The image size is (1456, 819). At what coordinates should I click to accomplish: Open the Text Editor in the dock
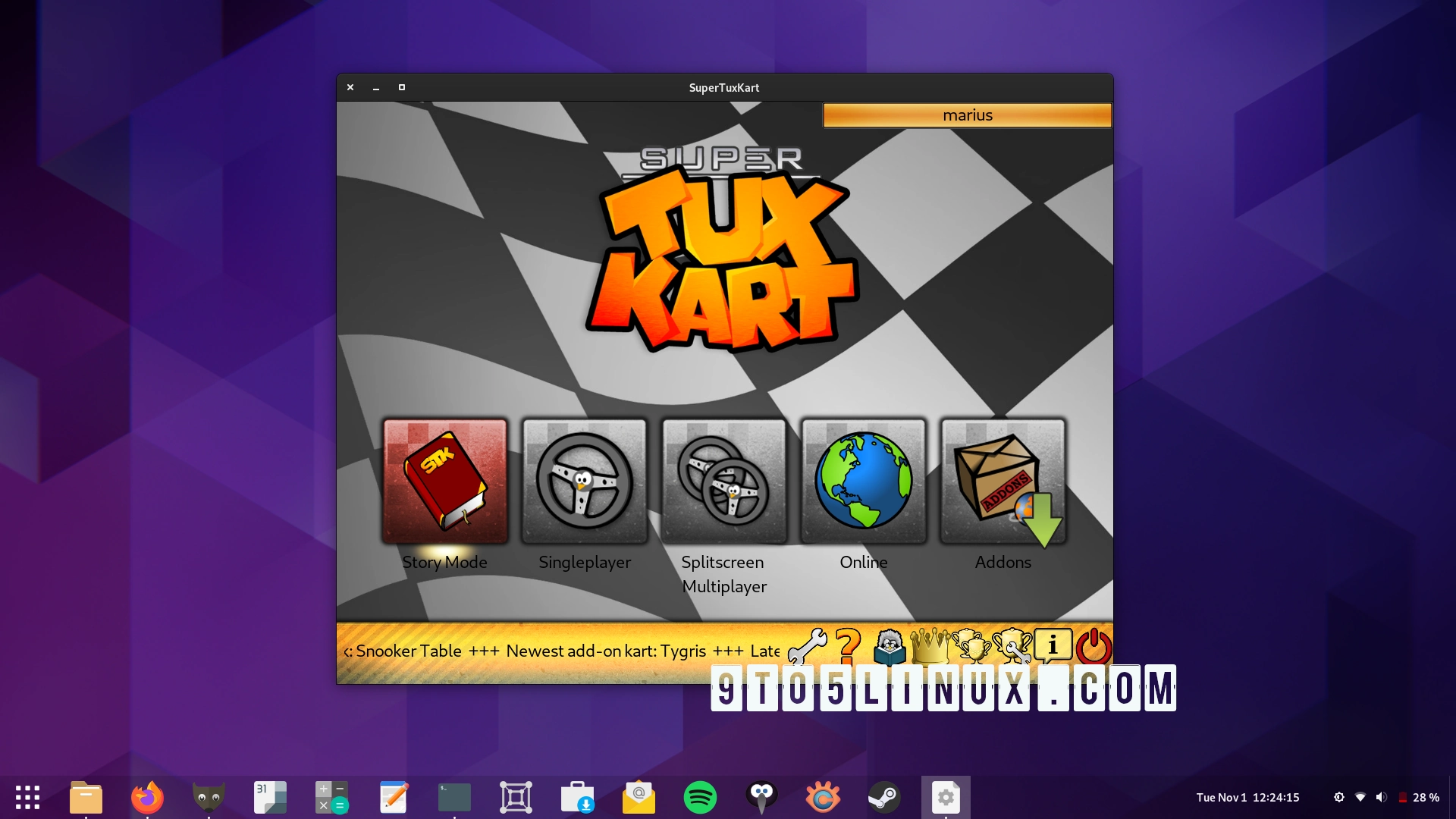(x=393, y=797)
